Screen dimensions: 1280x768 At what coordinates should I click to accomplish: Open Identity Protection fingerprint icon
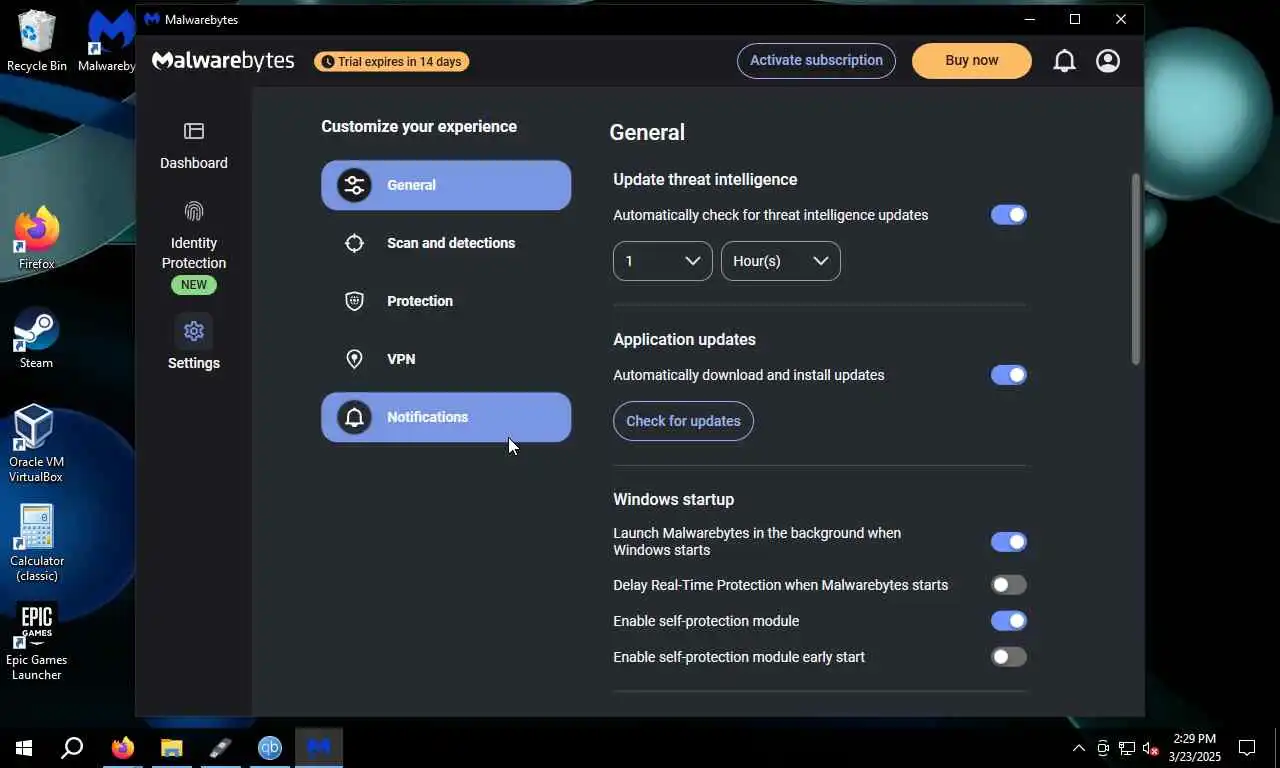click(194, 211)
